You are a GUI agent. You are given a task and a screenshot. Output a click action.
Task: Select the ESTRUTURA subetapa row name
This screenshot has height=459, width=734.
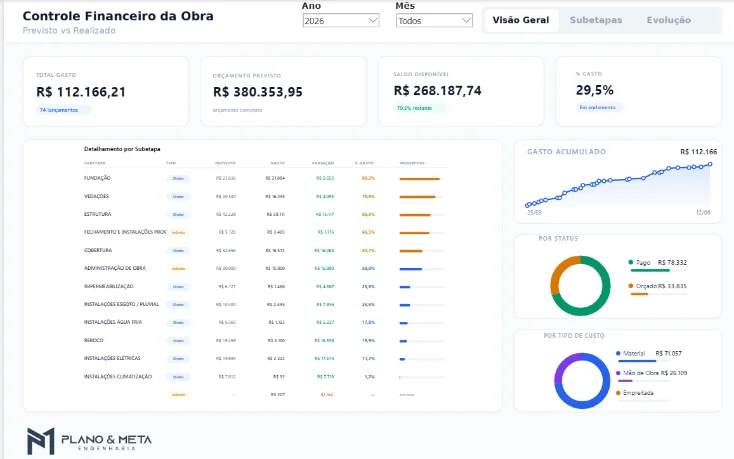coord(98,214)
